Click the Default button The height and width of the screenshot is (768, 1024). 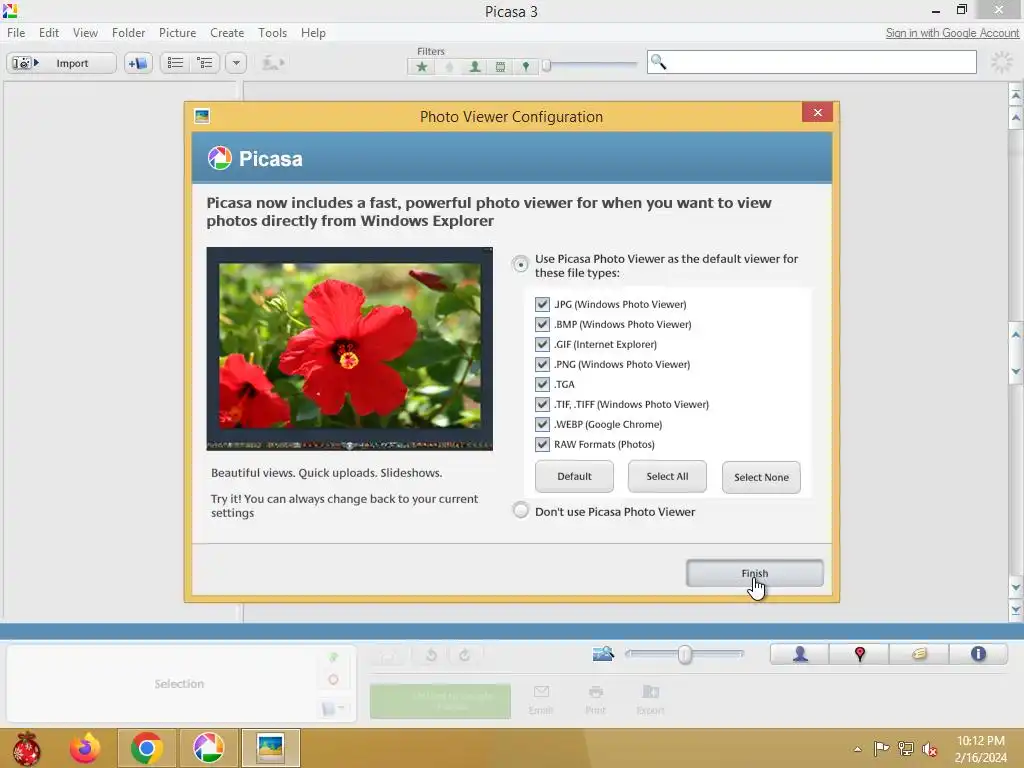574,477
